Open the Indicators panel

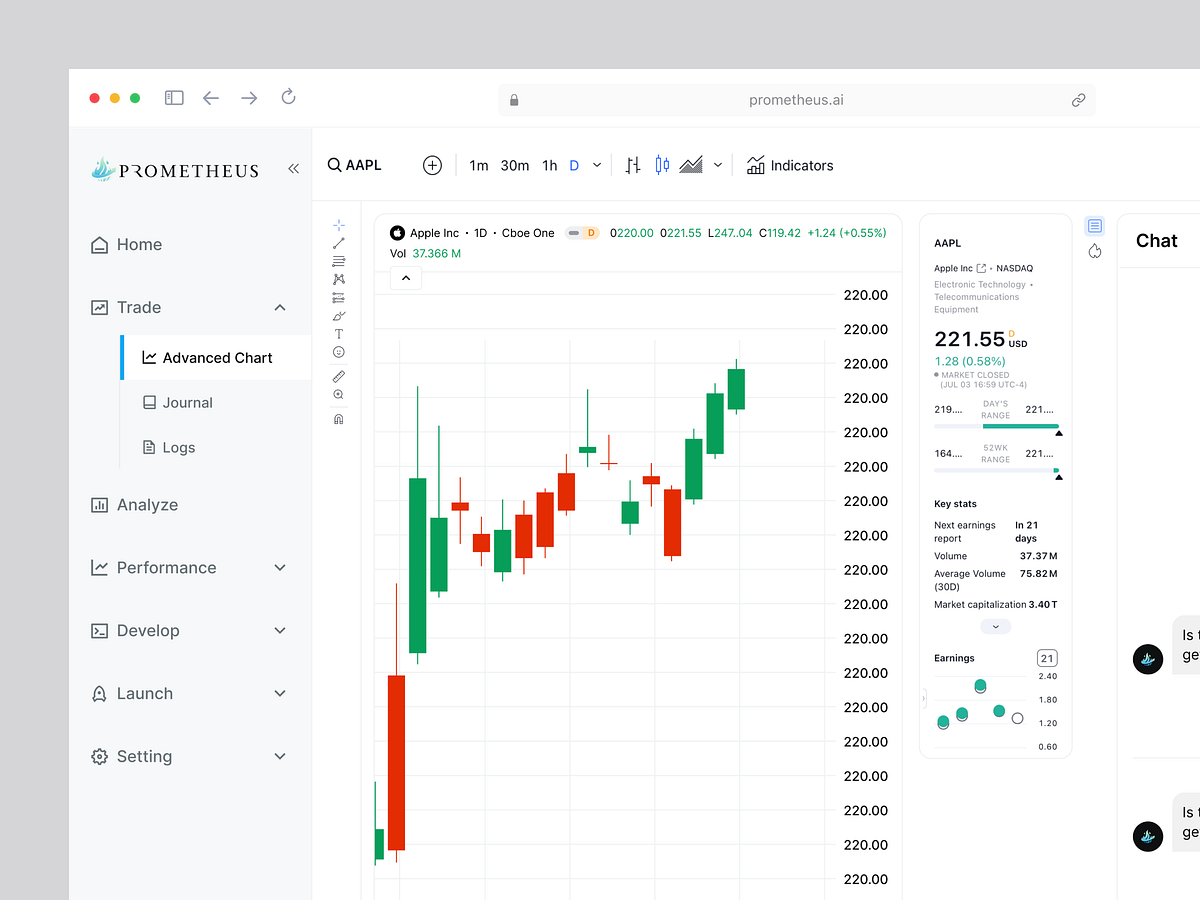790,165
